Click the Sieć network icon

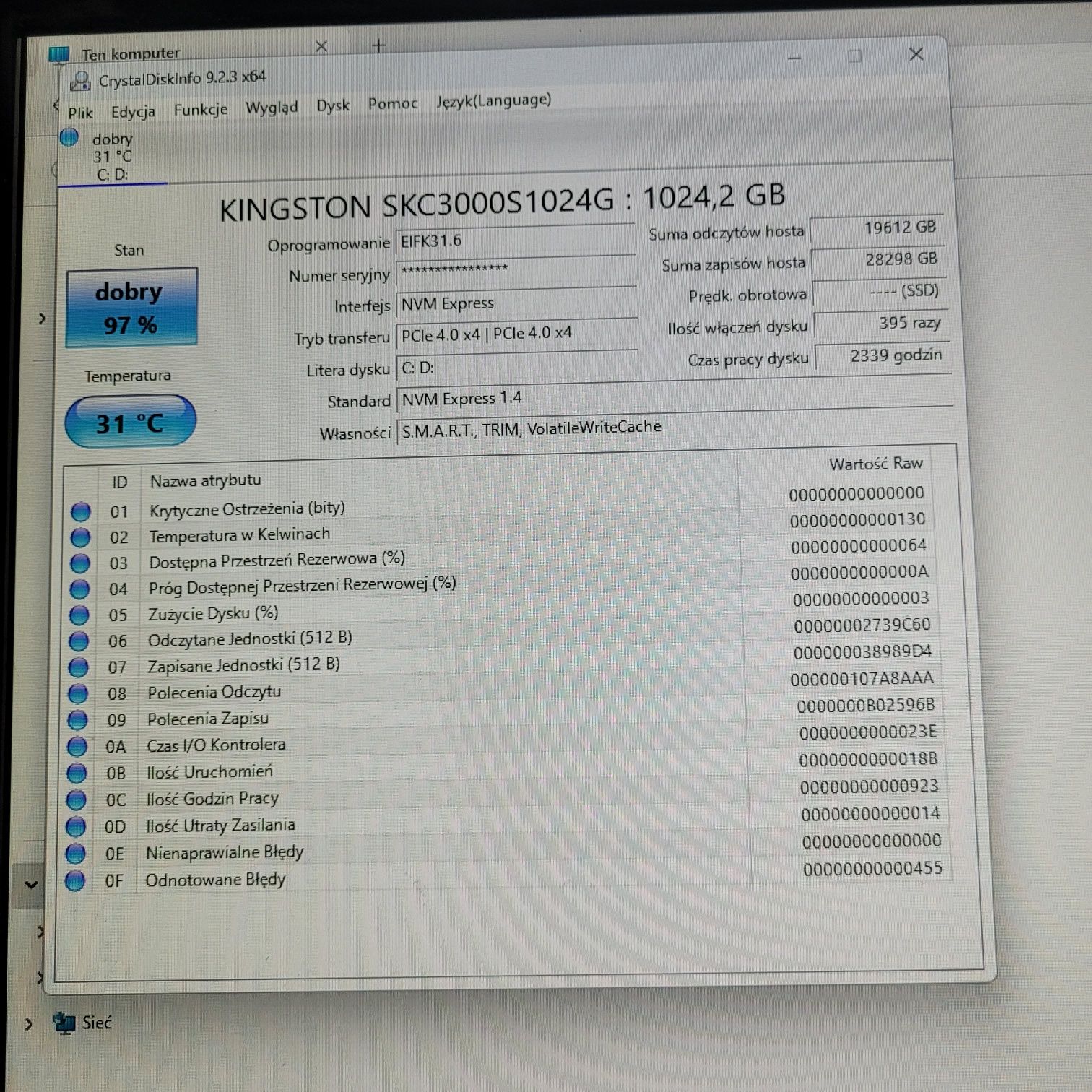(x=64, y=1023)
